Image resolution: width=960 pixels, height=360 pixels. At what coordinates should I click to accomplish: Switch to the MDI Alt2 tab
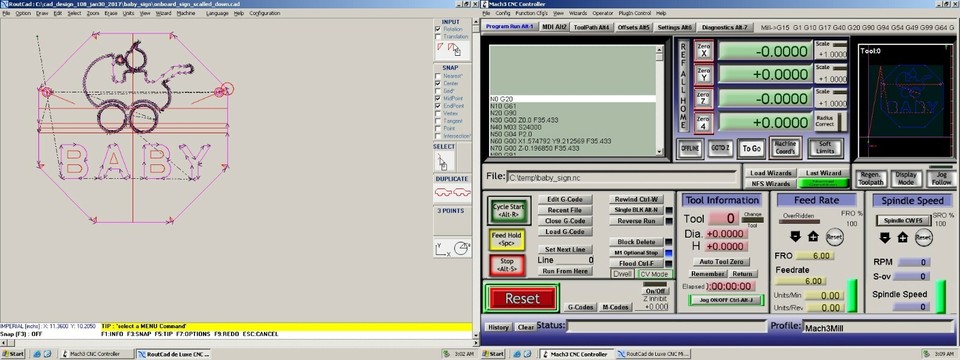pos(555,27)
